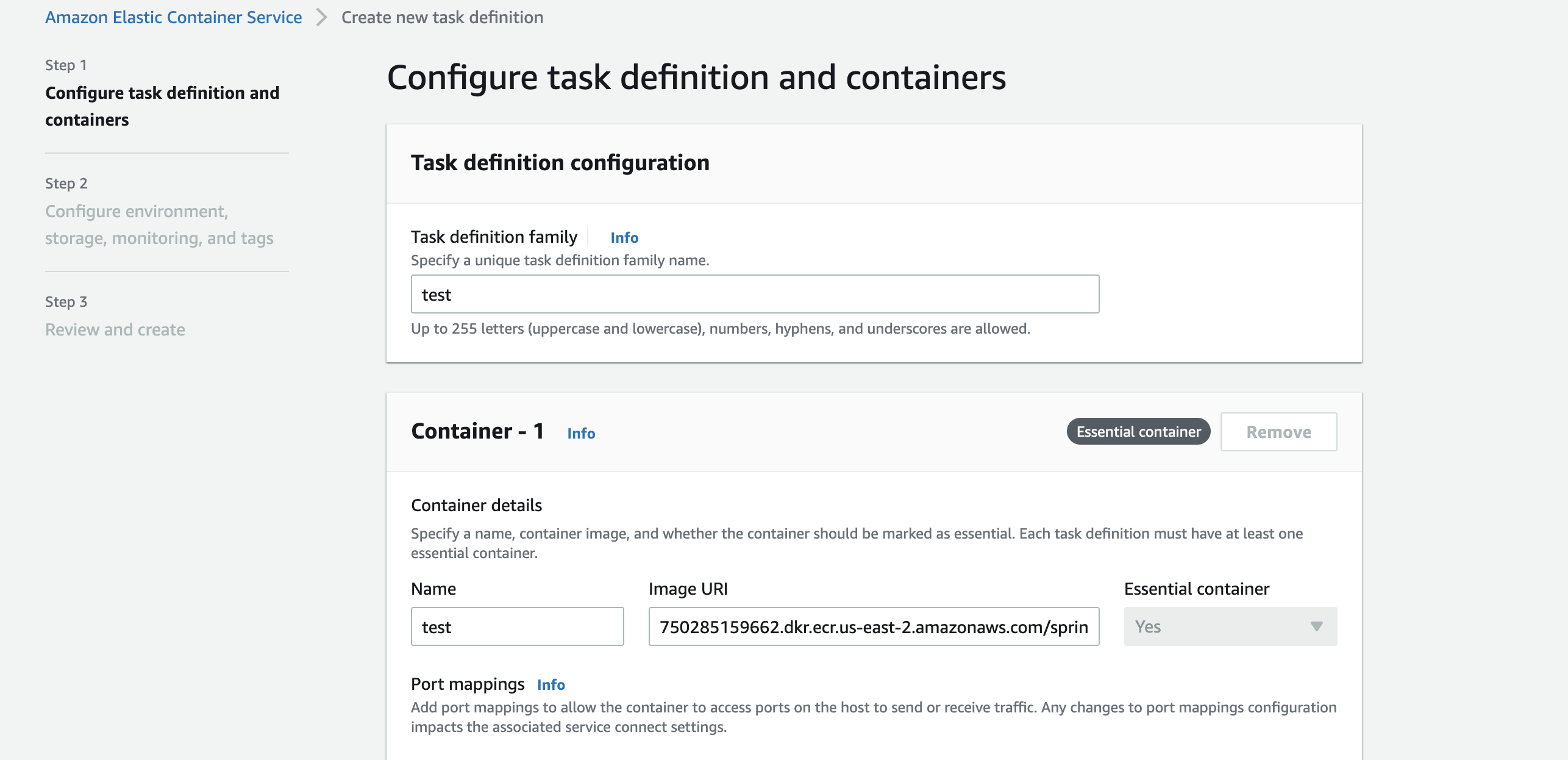Open Info beside Task definition family
The image size is (1568, 760).
(624, 238)
